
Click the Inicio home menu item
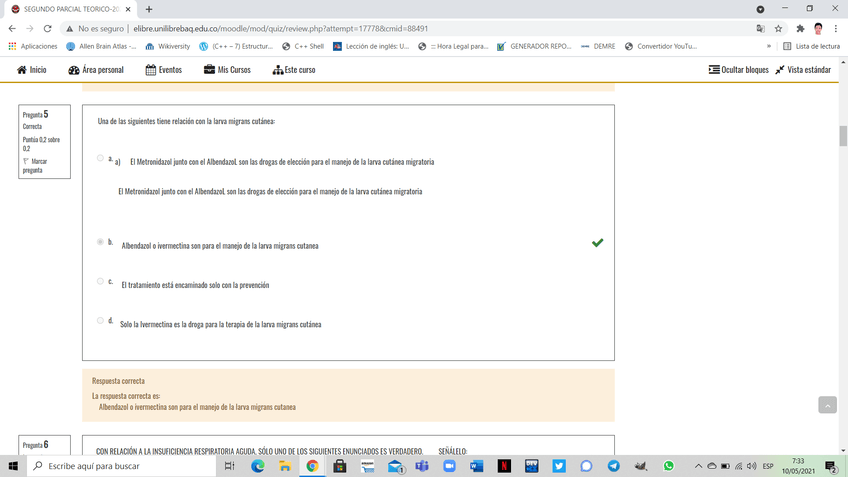click(x=31, y=70)
